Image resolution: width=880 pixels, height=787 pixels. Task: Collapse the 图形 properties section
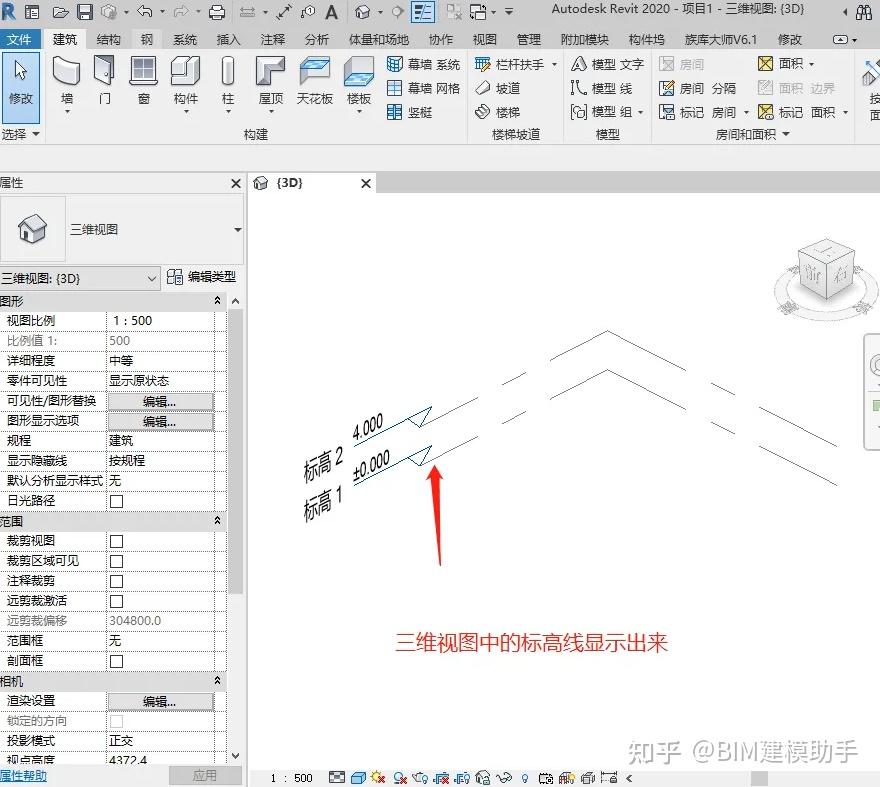coord(217,301)
